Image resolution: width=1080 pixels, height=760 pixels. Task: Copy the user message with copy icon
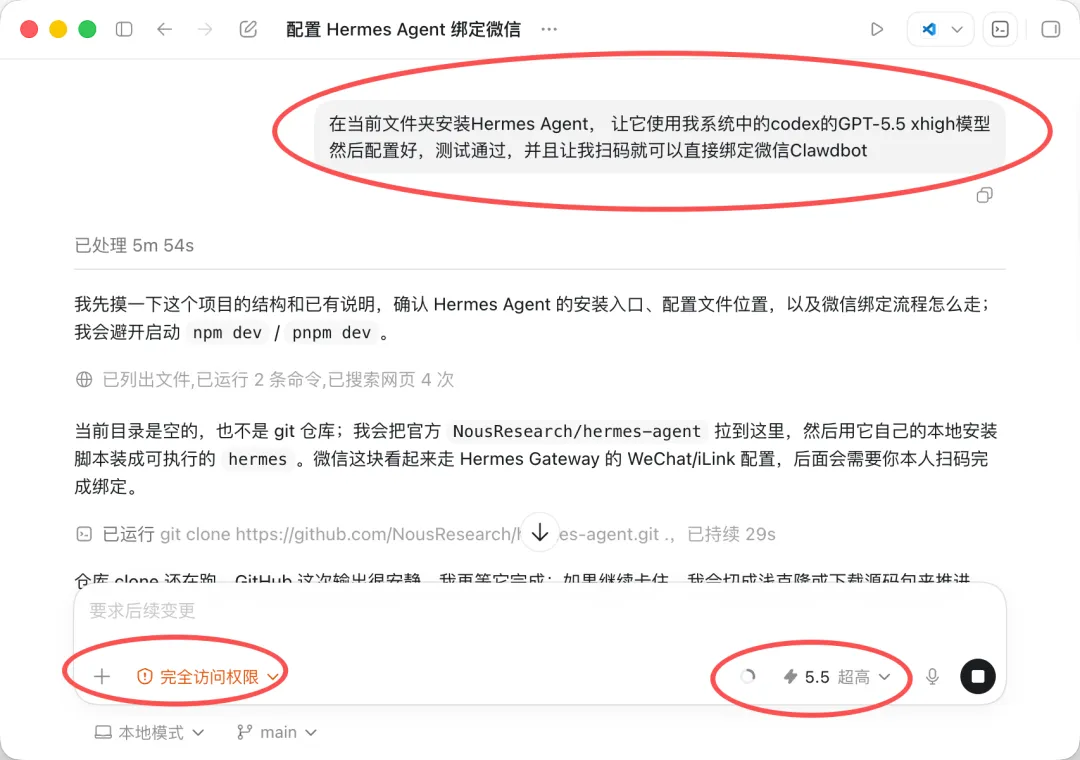(984, 195)
